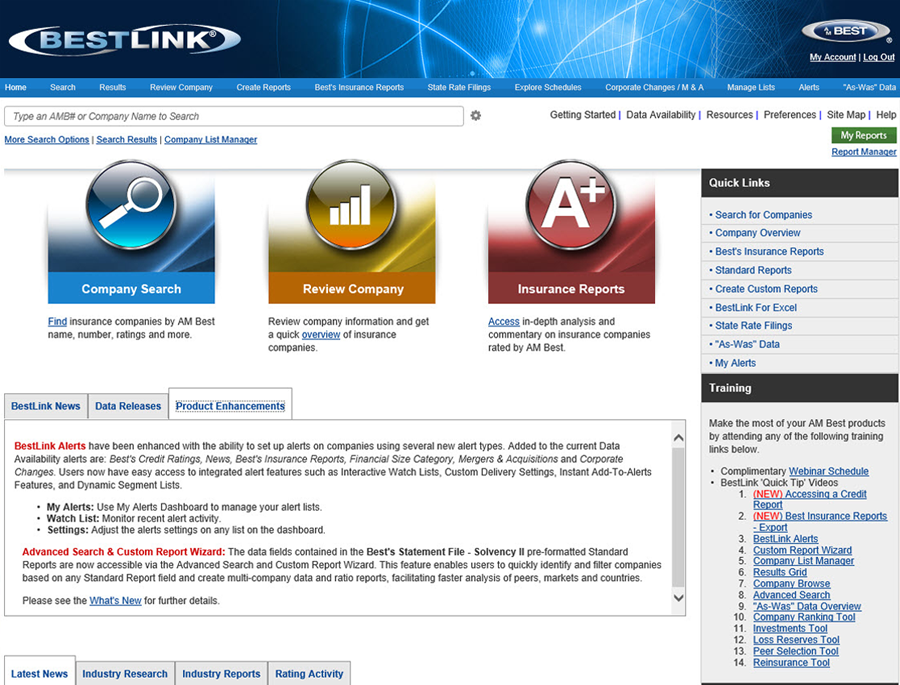900x685 pixels.
Task: Open the Create Reports menu
Action: 263,87
